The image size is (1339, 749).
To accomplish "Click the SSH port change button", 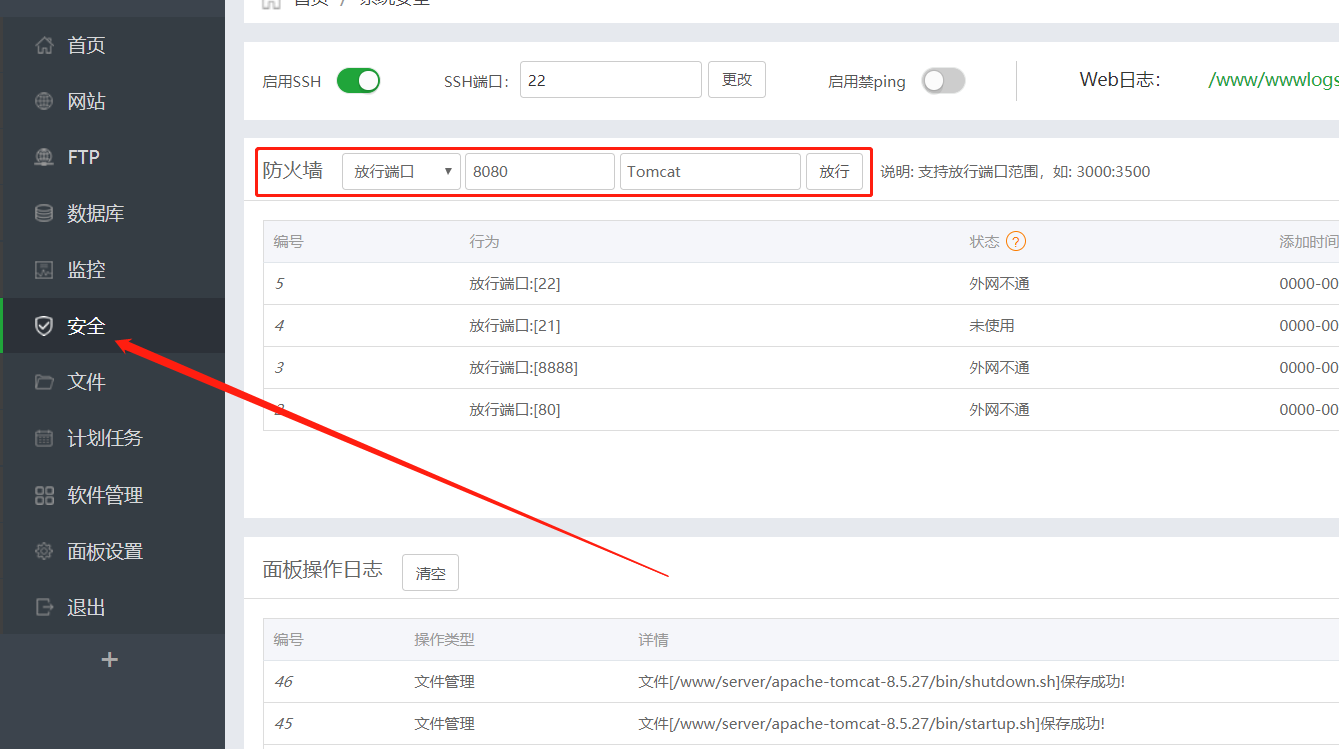I will pos(736,80).
